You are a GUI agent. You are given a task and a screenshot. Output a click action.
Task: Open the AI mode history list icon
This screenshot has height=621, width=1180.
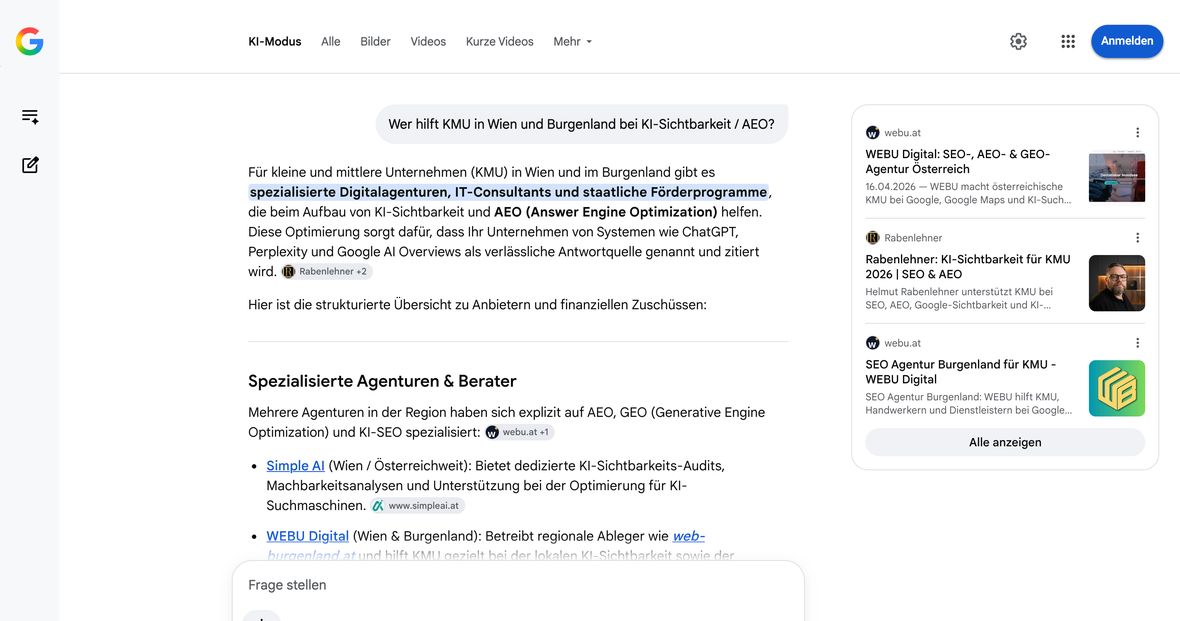(x=30, y=116)
